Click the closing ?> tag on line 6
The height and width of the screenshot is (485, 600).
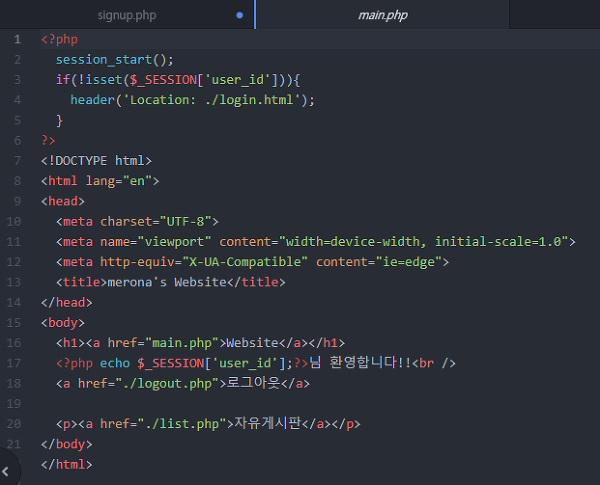pos(48,140)
